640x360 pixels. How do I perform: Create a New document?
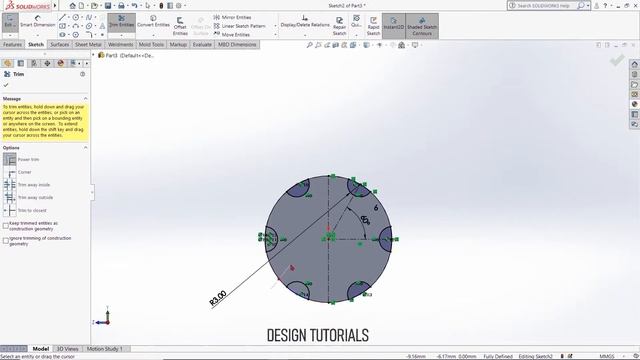click(x=82, y=6)
